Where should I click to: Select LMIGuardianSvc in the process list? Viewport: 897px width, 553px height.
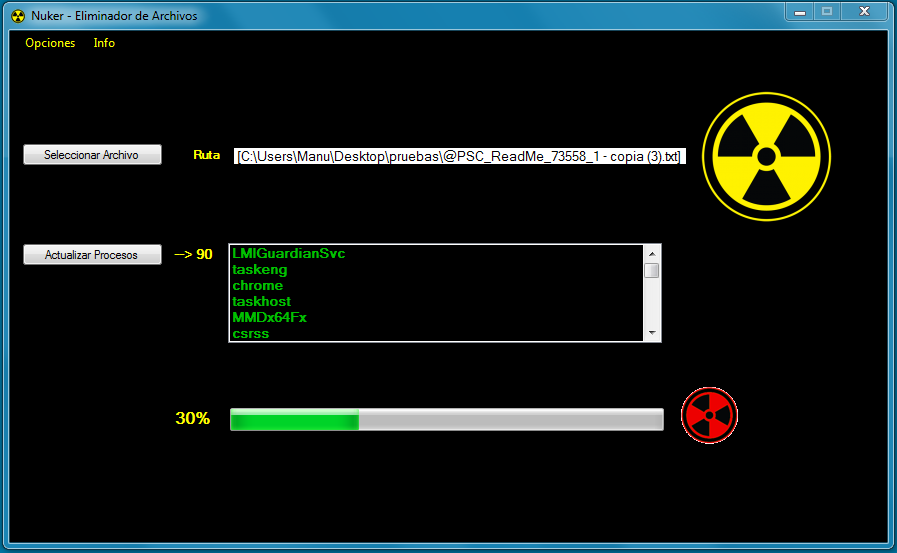436,253
